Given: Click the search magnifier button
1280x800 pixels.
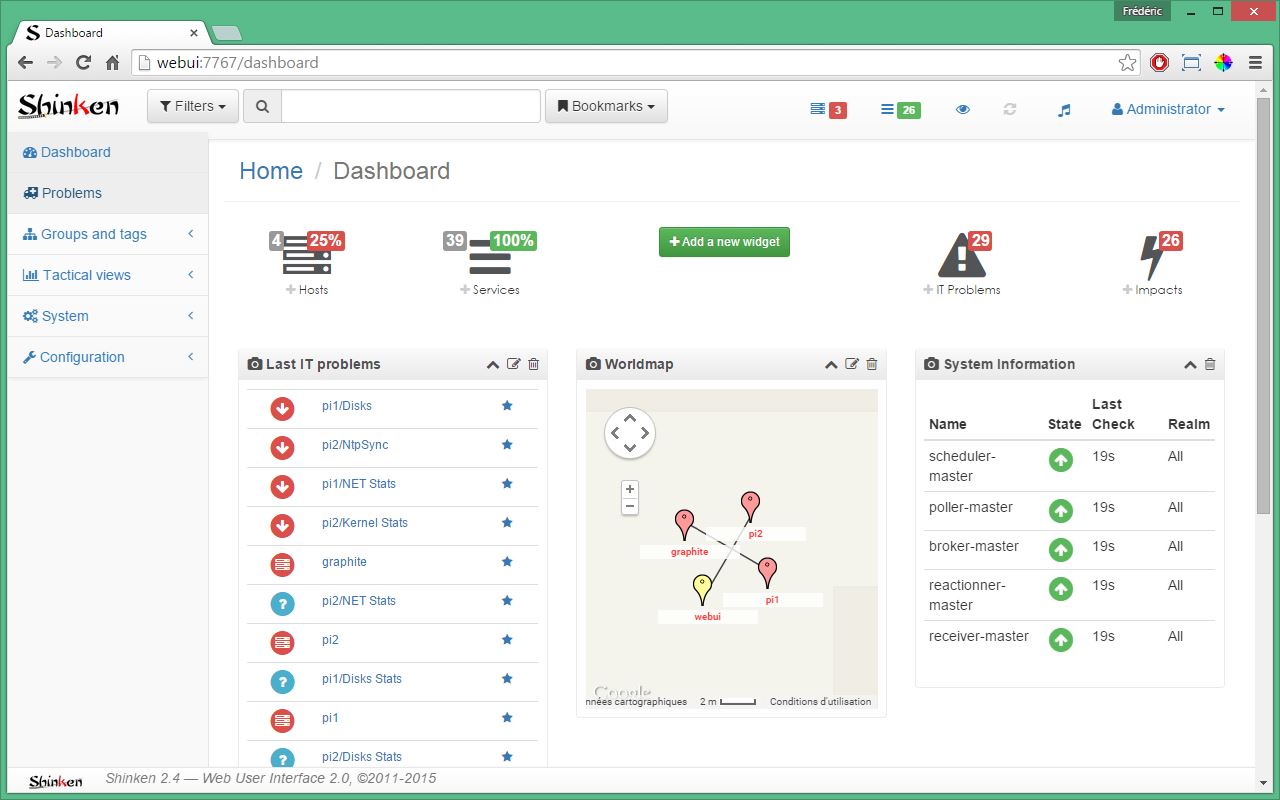Looking at the screenshot, I should pos(263,106).
